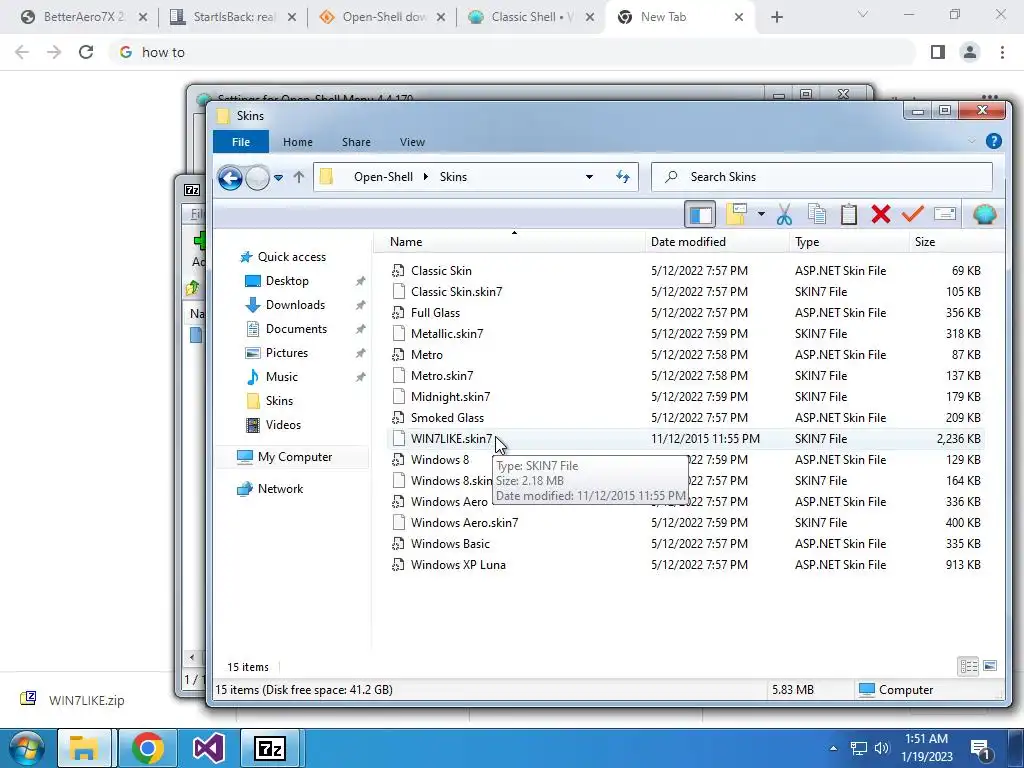Click the orange checkmark Properties icon
Image resolution: width=1024 pixels, height=768 pixels.
coord(912,214)
